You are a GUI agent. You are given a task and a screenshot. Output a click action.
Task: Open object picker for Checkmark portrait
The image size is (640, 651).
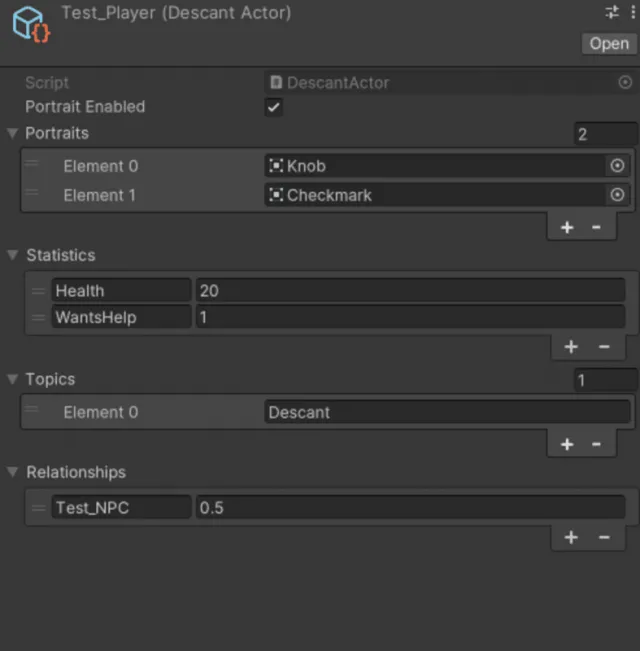pos(617,195)
